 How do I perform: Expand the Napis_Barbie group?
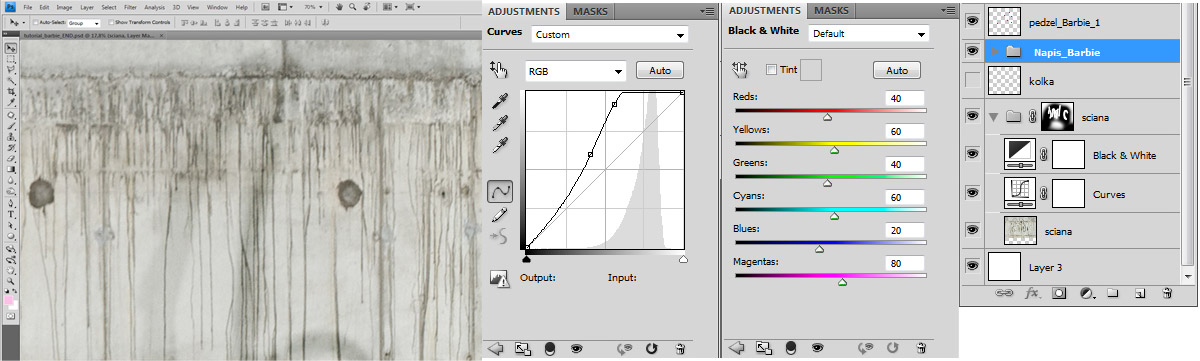point(995,51)
